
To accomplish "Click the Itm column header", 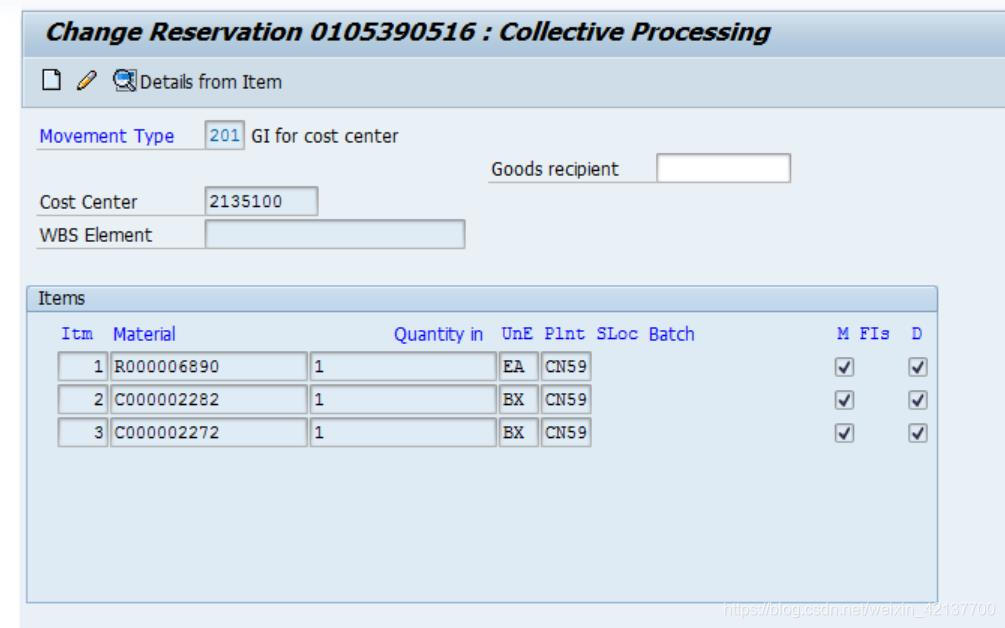I will [76, 334].
